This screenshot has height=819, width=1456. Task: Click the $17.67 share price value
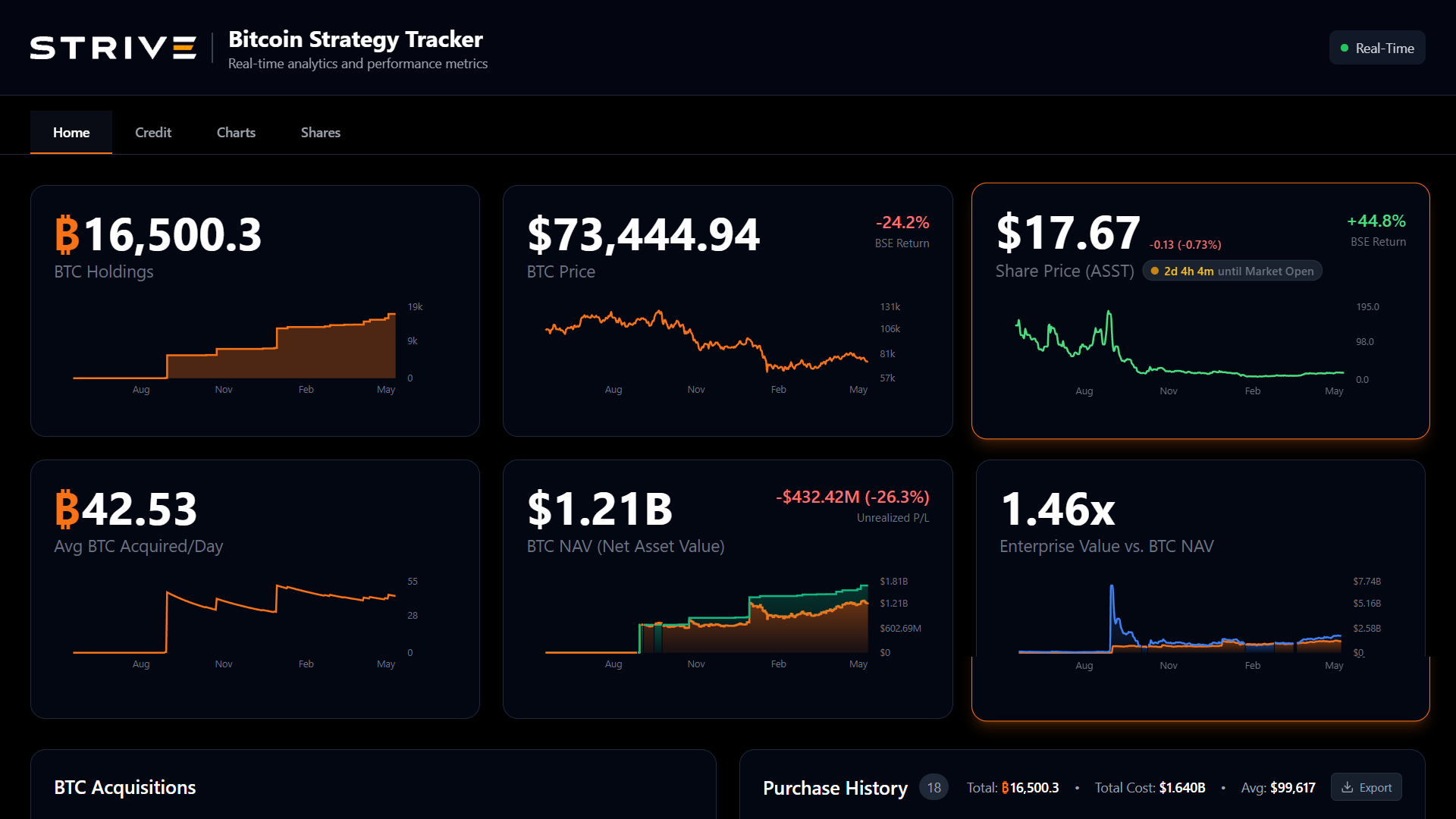point(1068,233)
